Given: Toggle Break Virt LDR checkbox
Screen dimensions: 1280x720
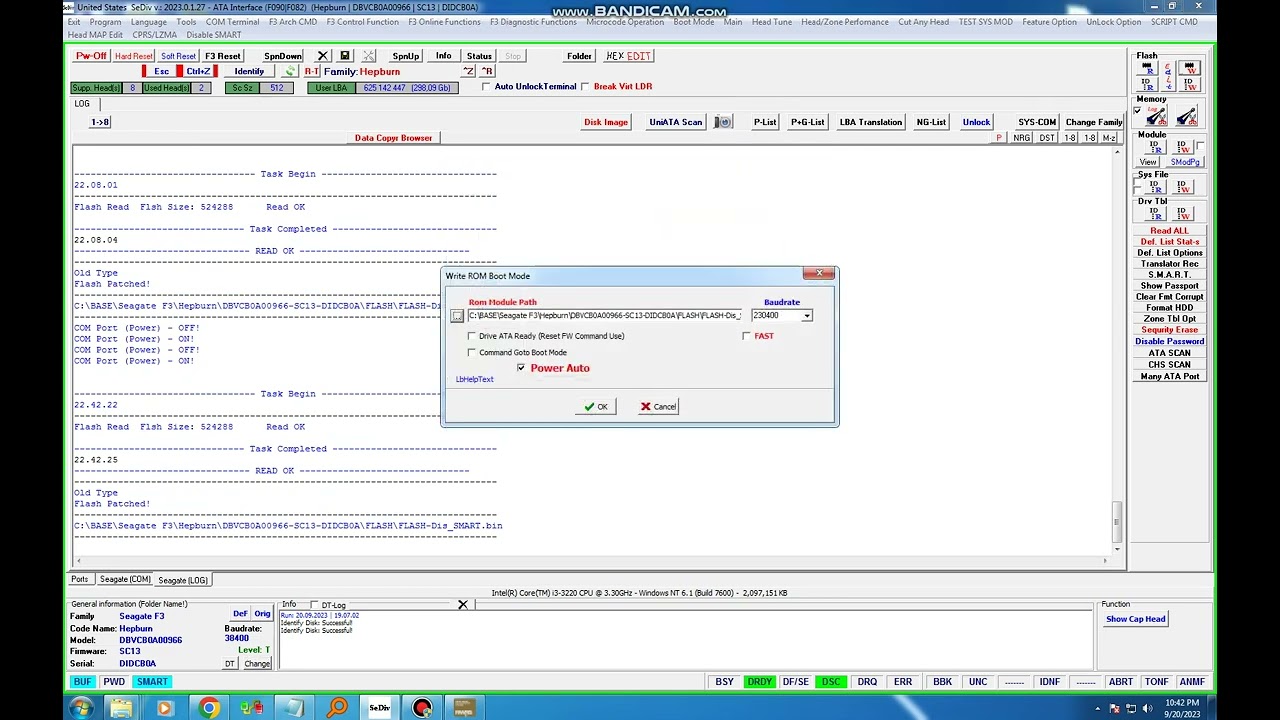Looking at the screenshot, I should [x=585, y=87].
